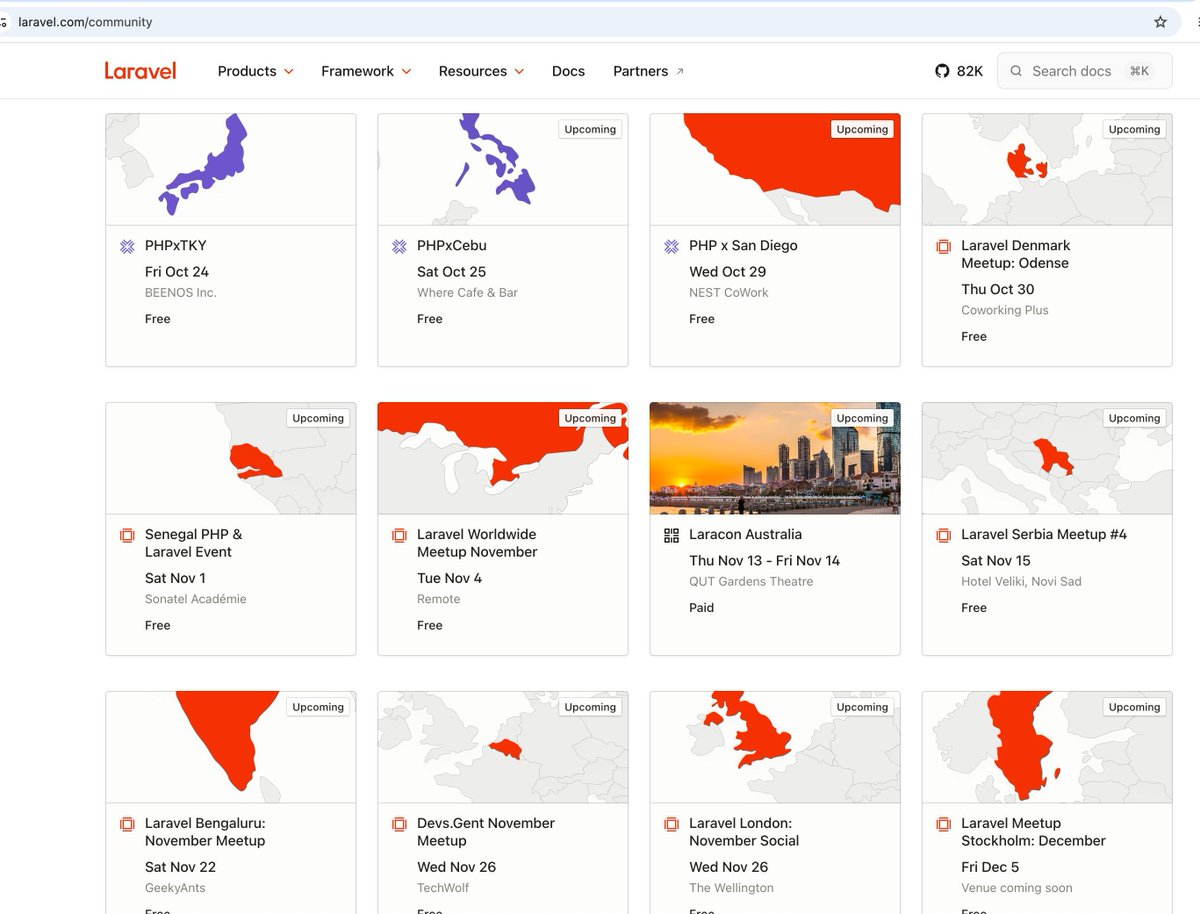Click Laravel Denmark Meetup icon
The height and width of the screenshot is (914, 1200).
tap(943, 246)
